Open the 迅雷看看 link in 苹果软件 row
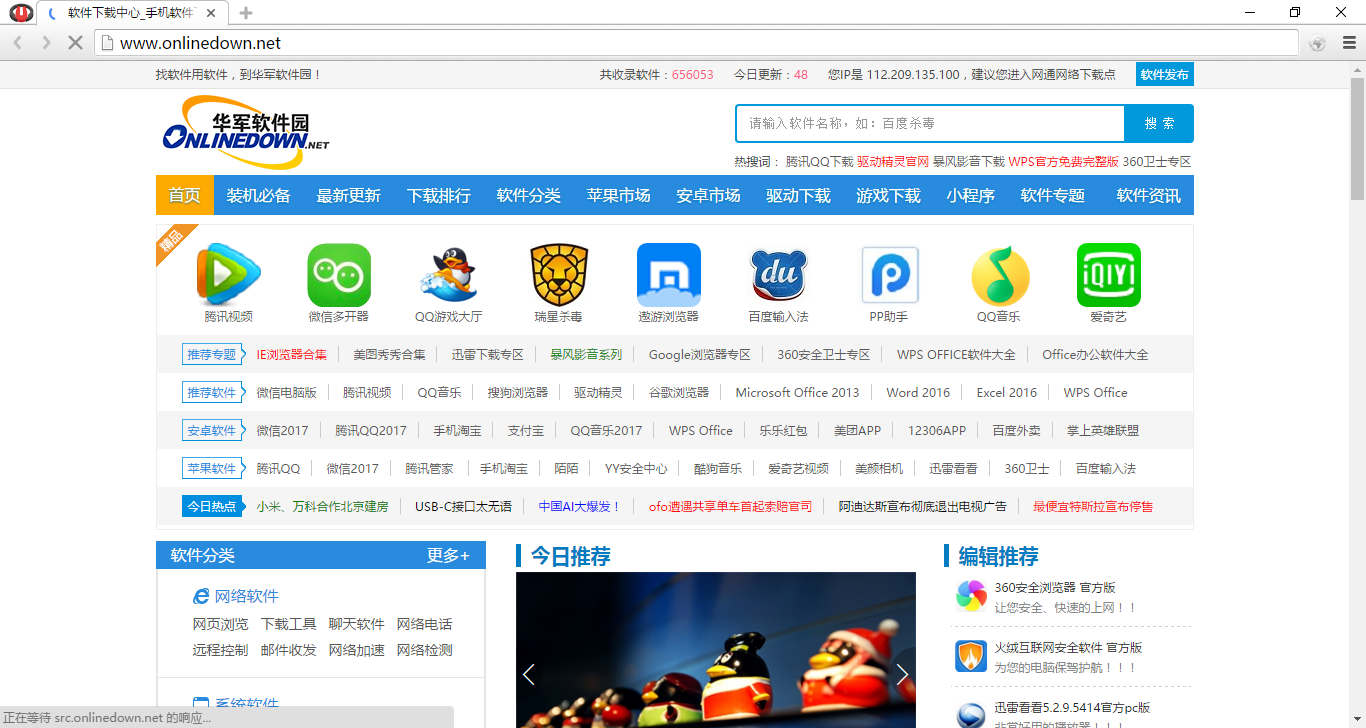 (x=953, y=468)
